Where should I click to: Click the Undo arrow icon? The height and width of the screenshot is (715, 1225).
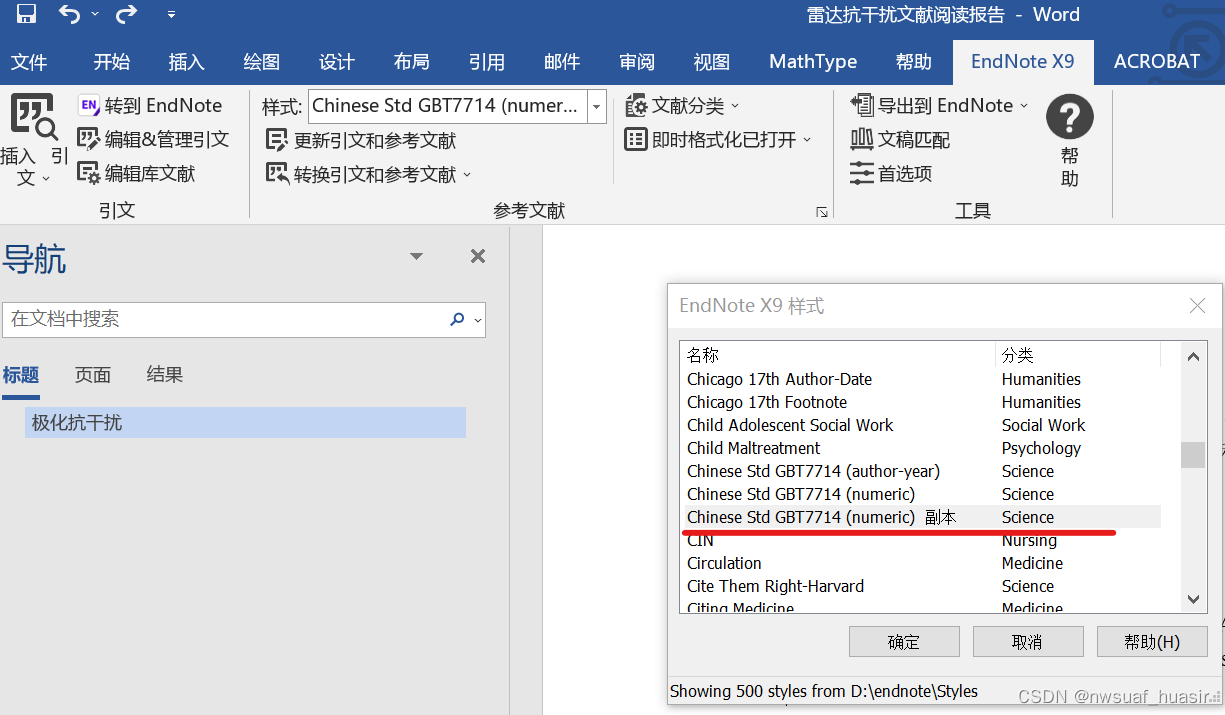(x=69, y=14)
